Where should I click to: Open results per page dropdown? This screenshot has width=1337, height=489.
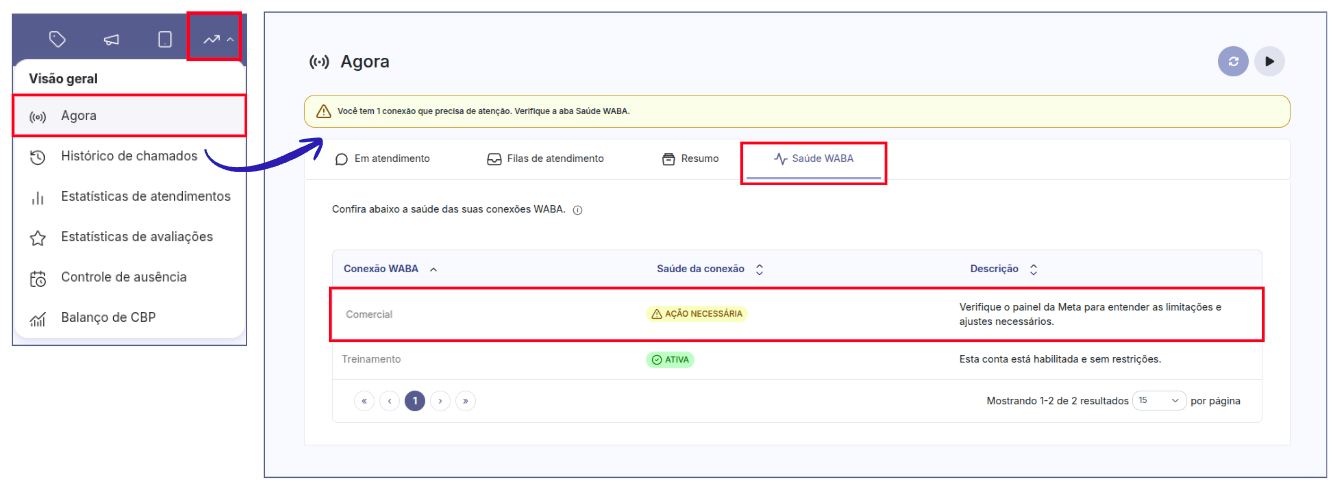1159,401
